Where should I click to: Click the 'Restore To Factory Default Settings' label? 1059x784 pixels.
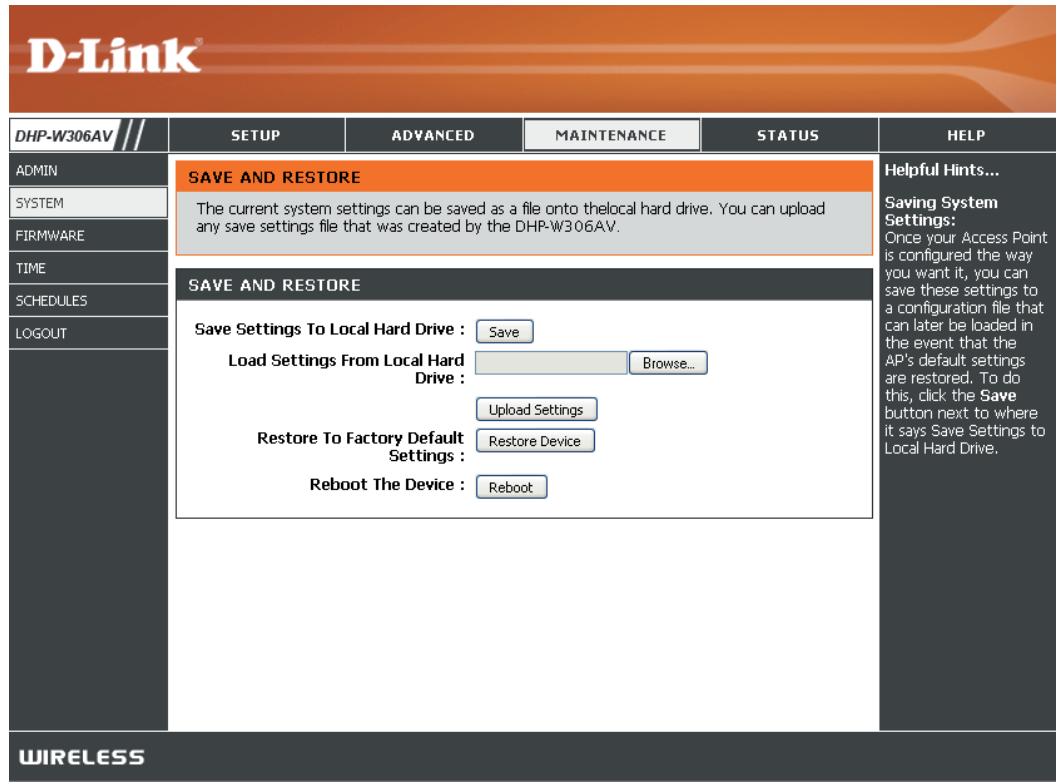pyautogui.click(x=361, y=446)
